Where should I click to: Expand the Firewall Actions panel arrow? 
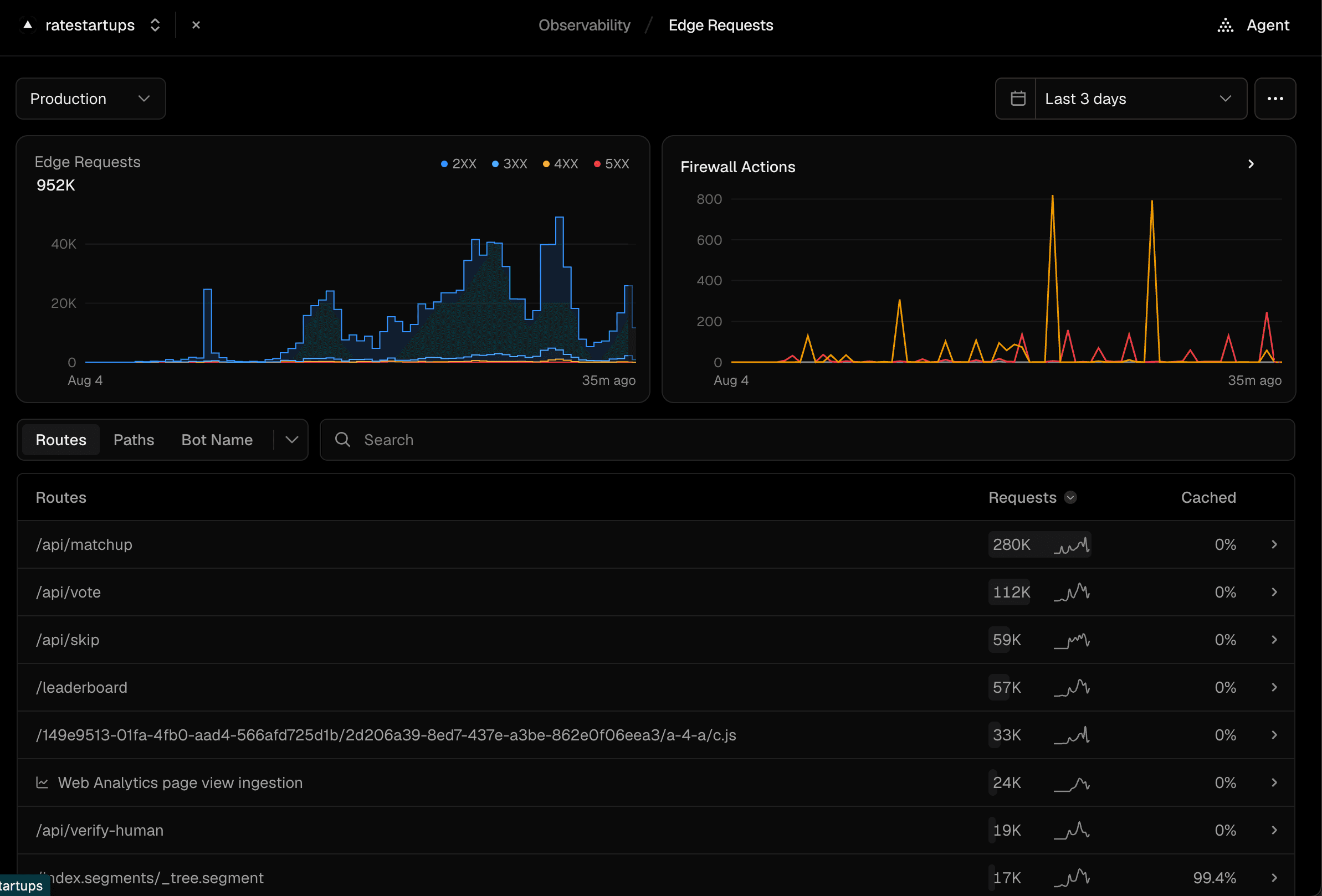click(x=1251, y=164)
